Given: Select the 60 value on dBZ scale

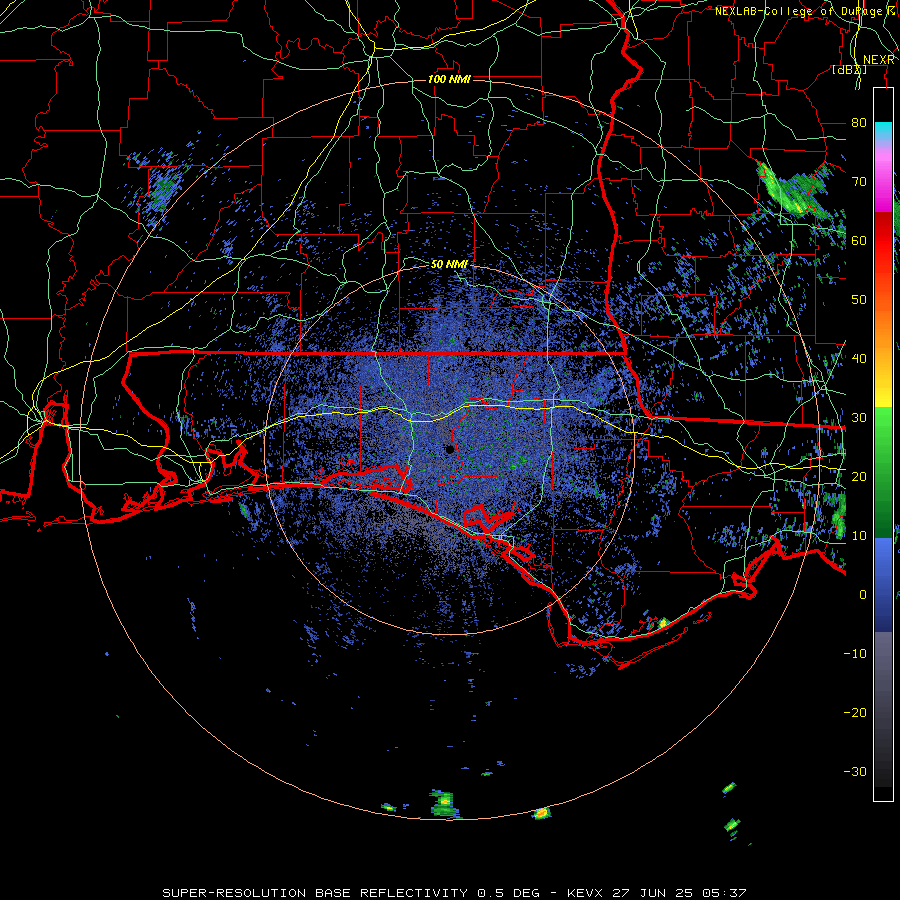Looking at the screenshot, I should [x=859, y=241].
